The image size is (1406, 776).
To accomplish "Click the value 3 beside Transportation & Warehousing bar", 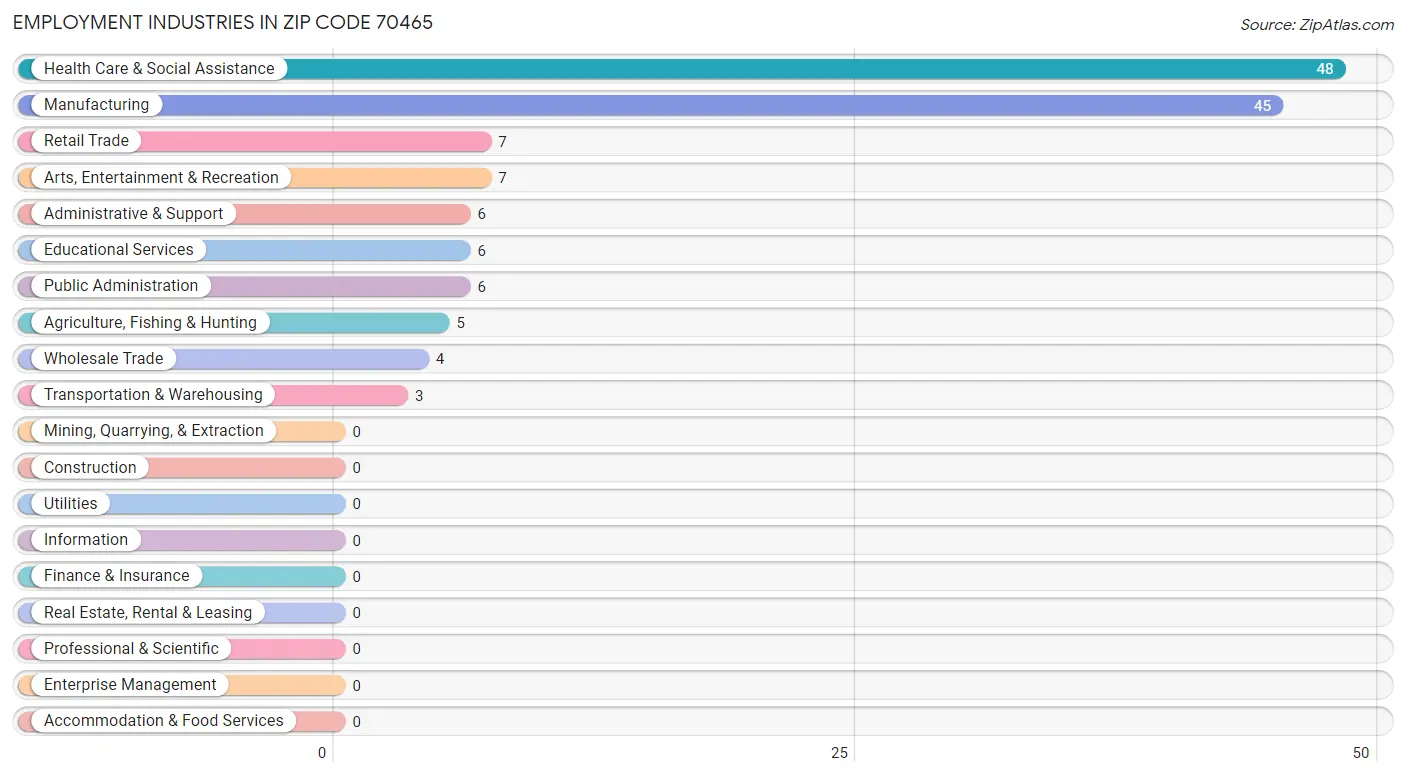I will 419,396.
